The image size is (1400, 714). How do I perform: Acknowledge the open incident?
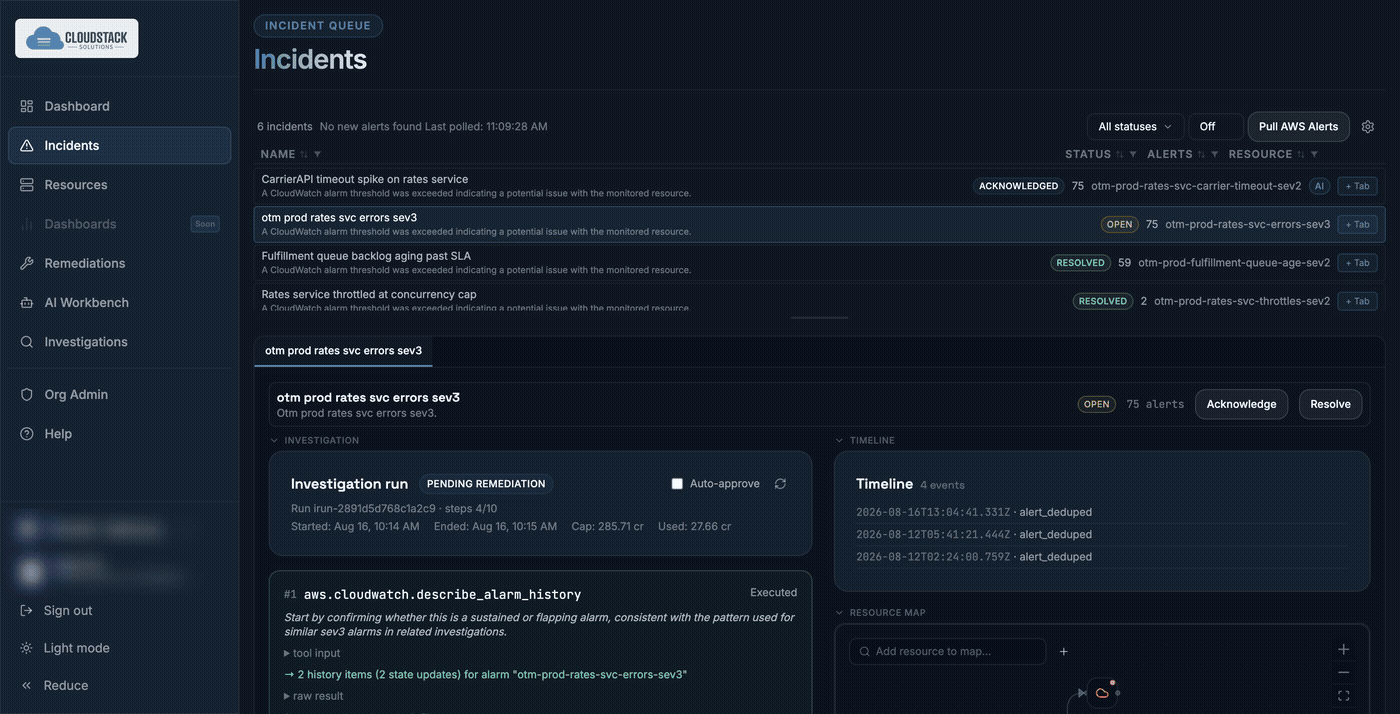[1241, 404]
